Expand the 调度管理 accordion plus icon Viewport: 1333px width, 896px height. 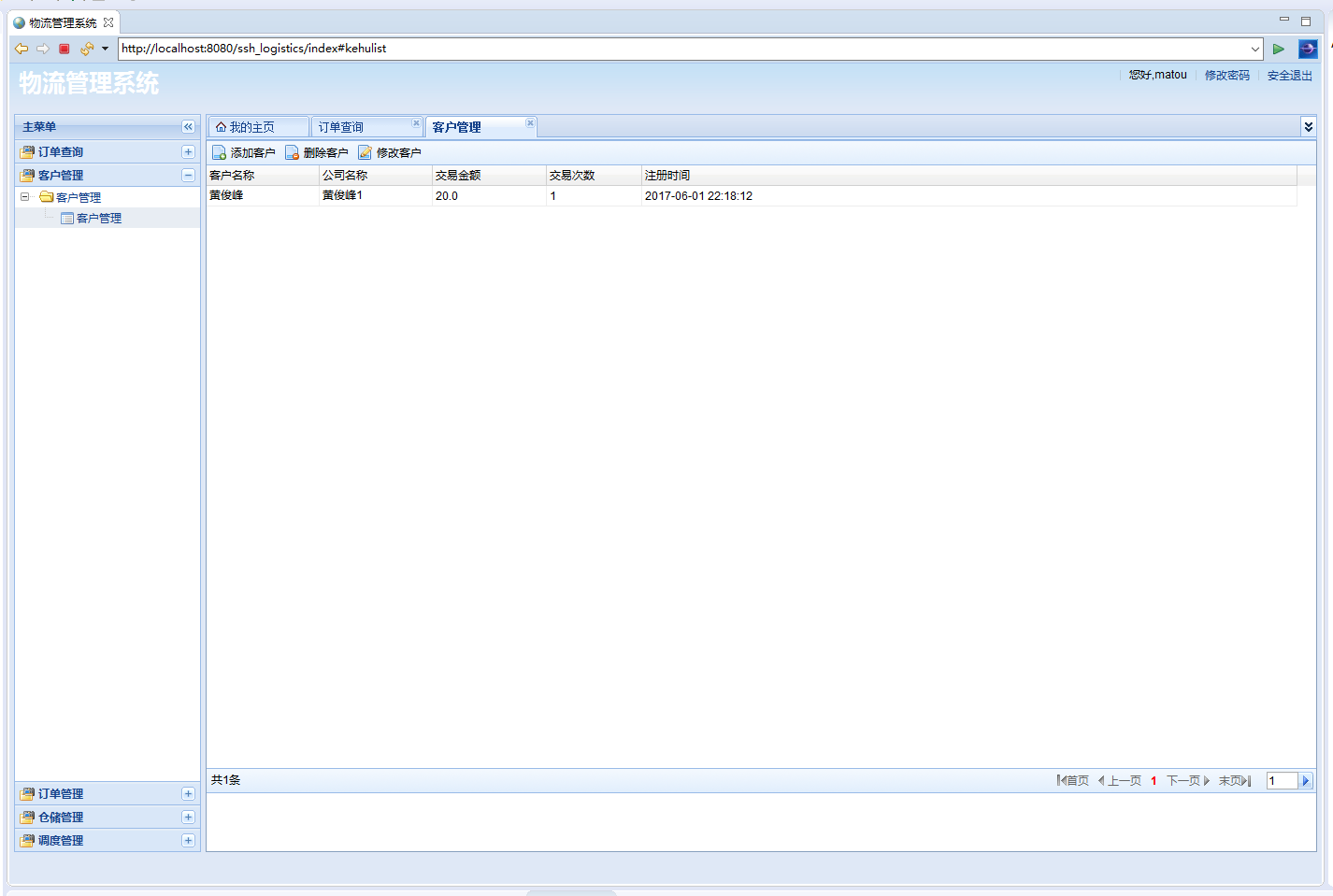point(188,841)
